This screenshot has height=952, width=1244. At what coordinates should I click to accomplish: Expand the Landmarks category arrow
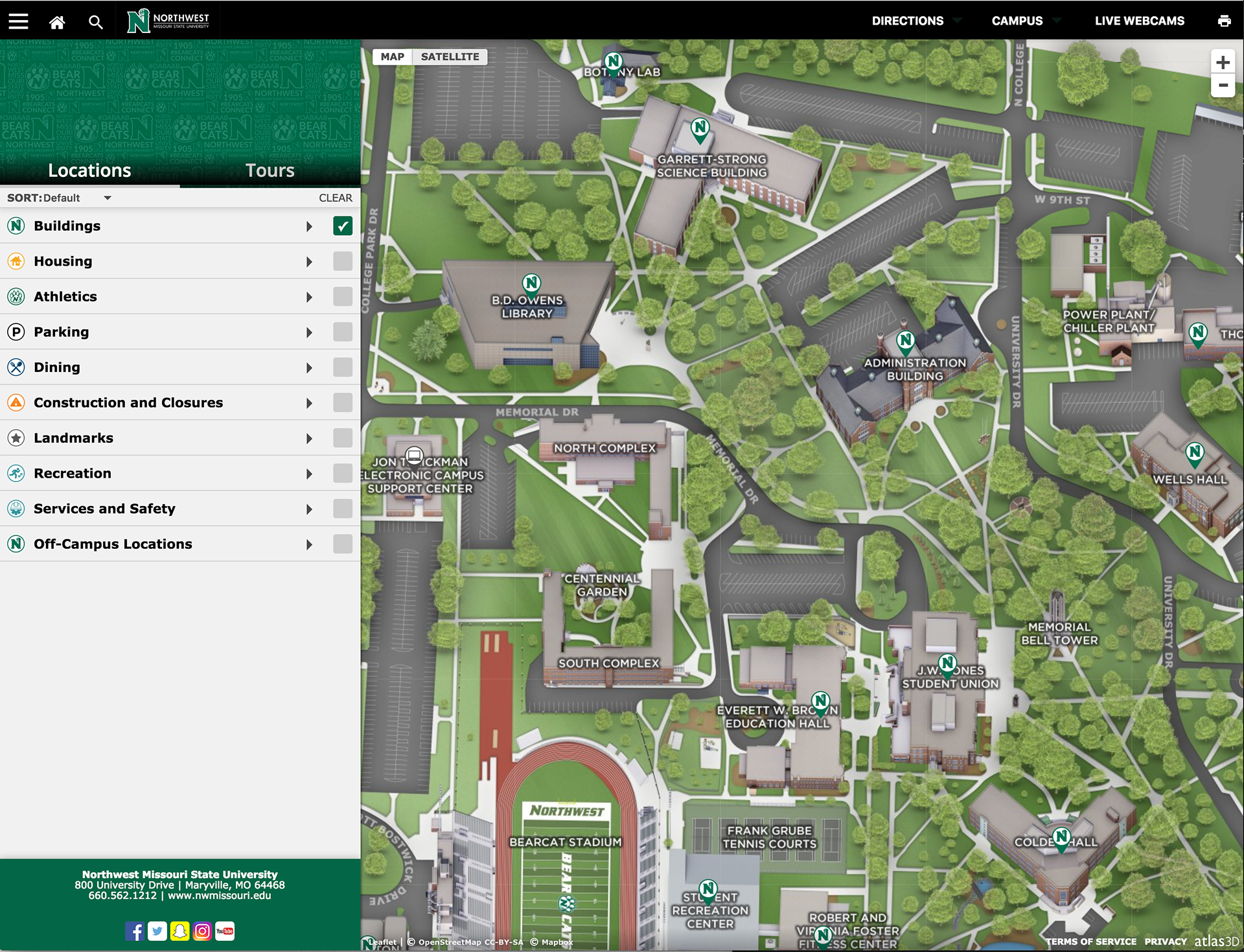(x=311, y=437)
